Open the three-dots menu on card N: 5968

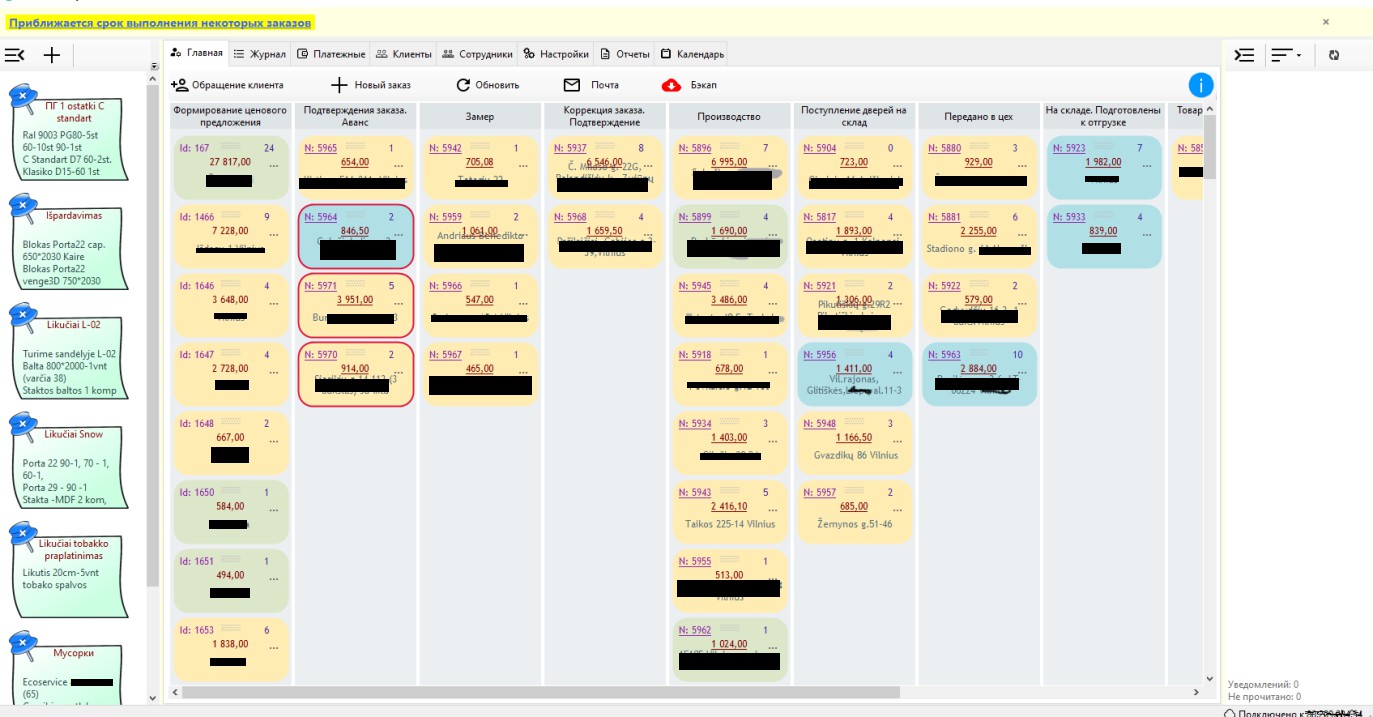[x=648, y=235]
